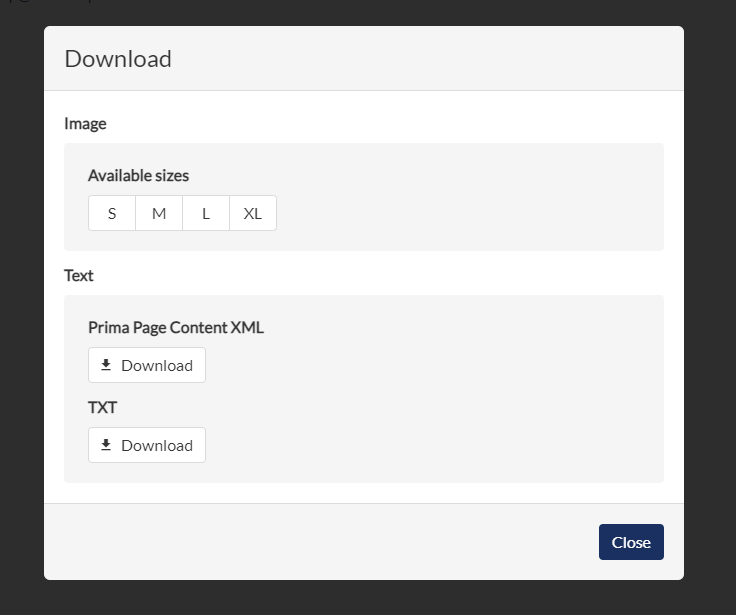The image size is (736, 615).
Task: Click the TXT format label
Action: [x=102, y=407]
